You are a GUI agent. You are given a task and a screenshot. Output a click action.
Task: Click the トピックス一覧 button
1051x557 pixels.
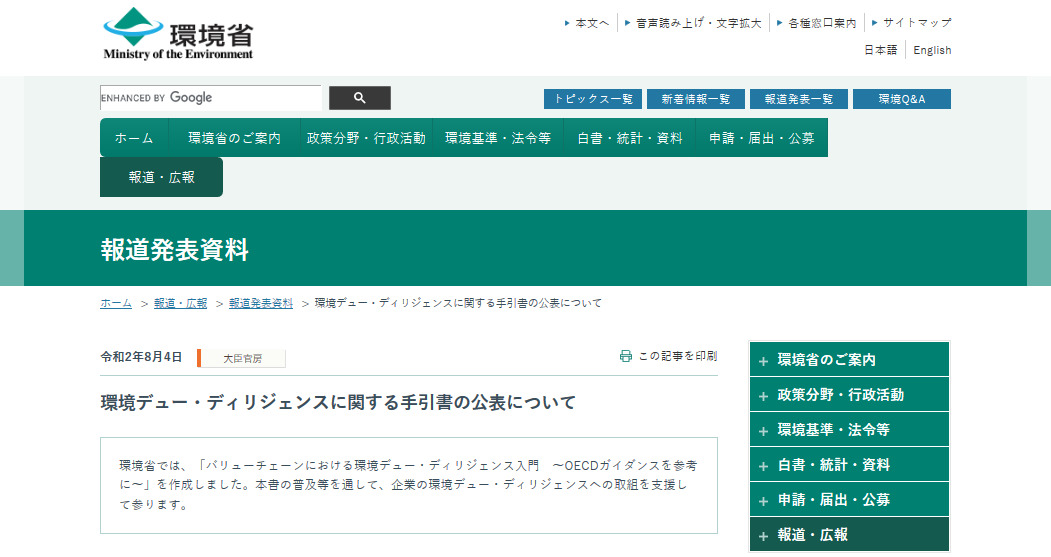(593, 99)
